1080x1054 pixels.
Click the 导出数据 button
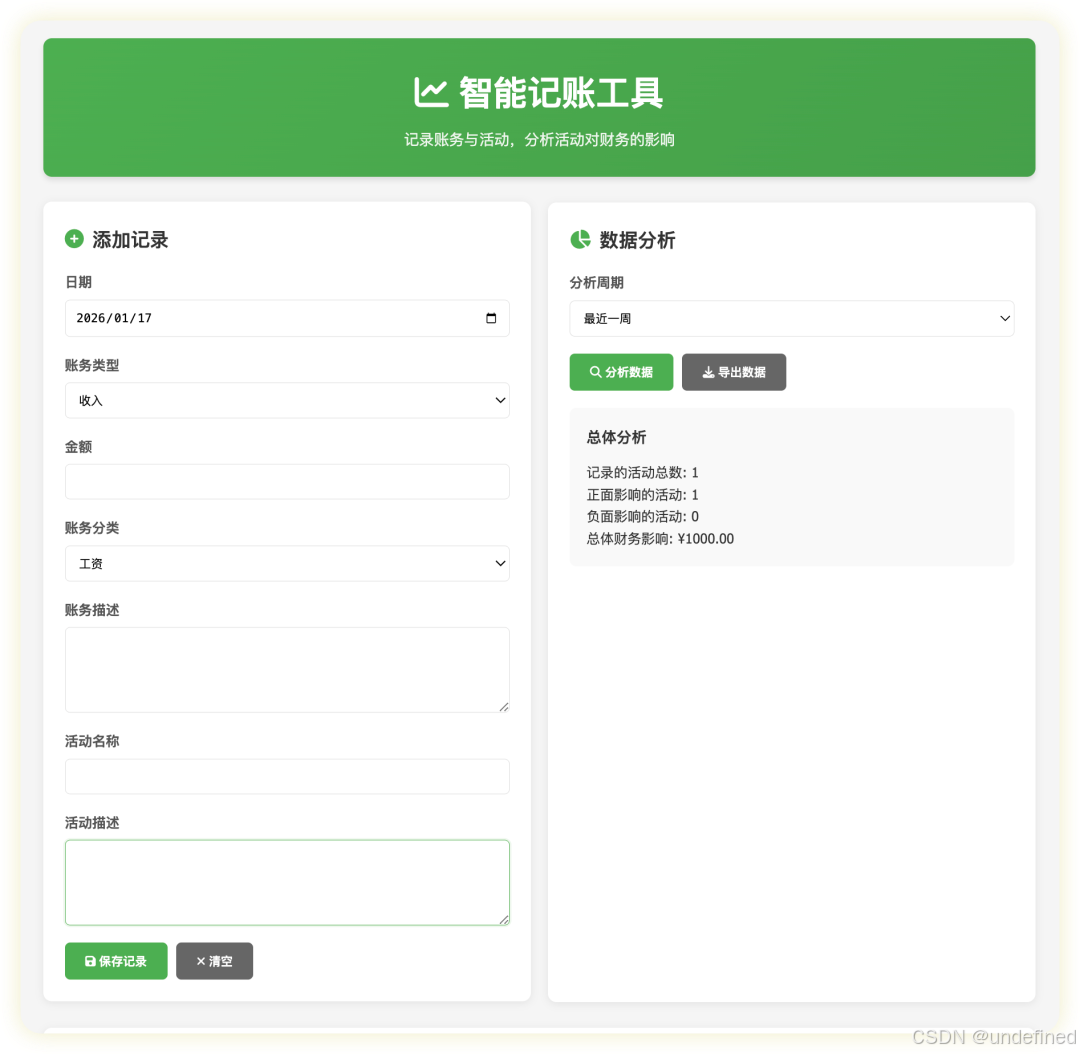pyautogui.click(x=734, y=372)
